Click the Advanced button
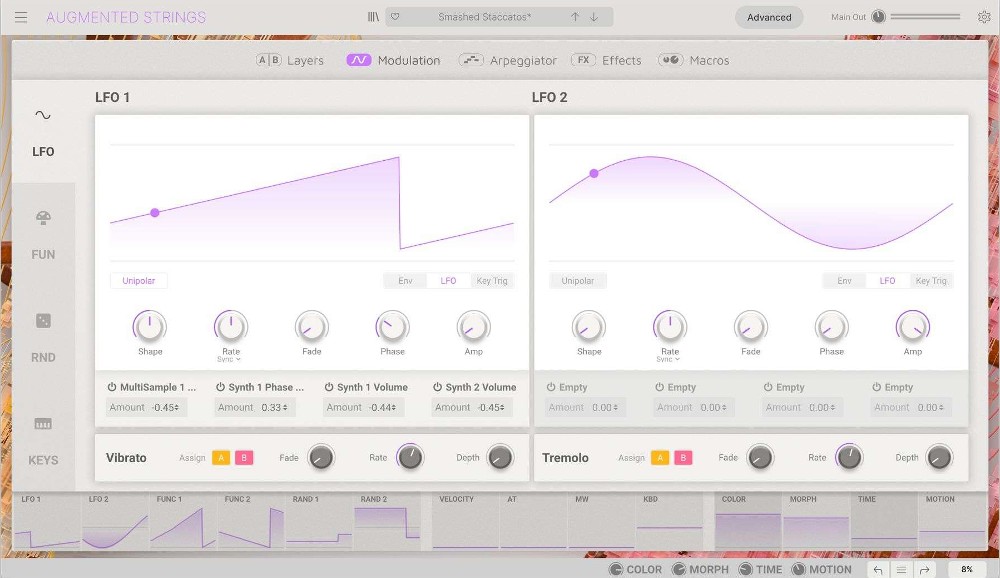The image size is (1000, 578). (x=768, y=16)
